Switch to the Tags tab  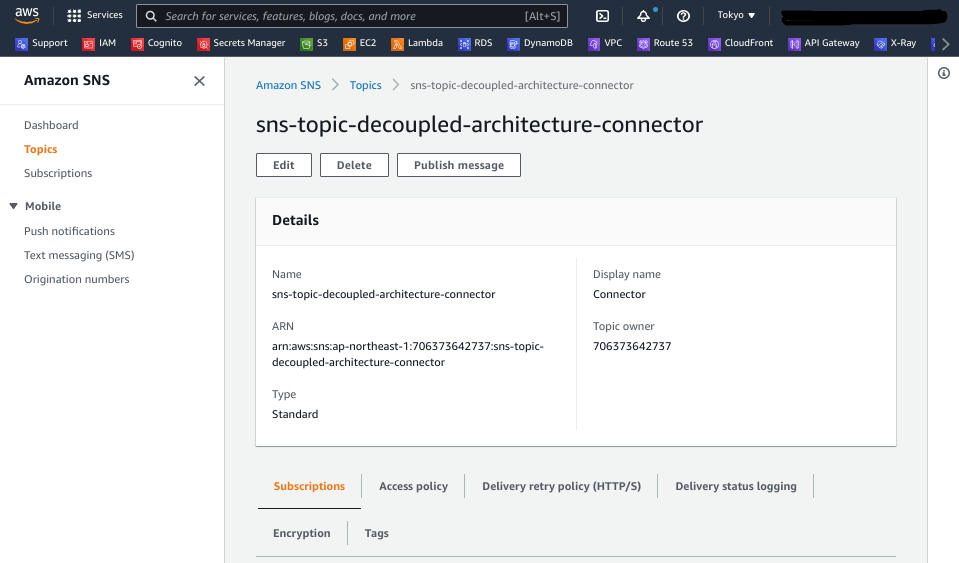377,533
